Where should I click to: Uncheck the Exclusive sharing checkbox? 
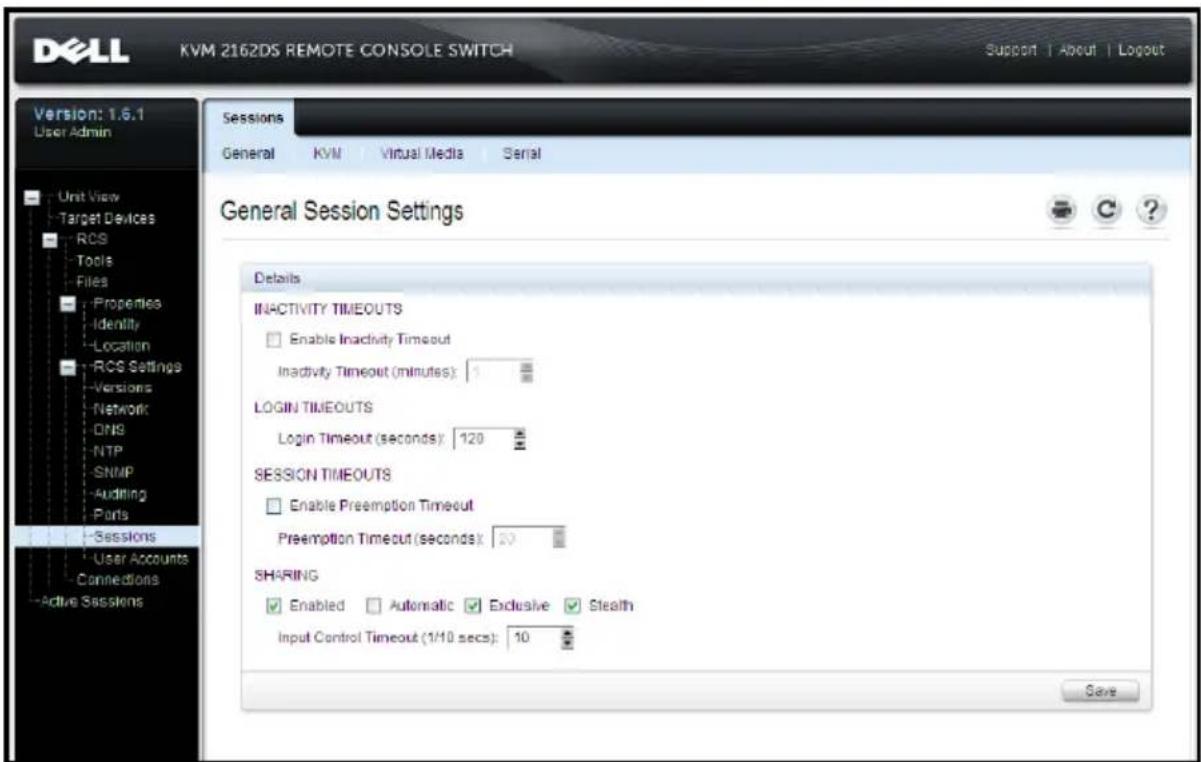pyautogui.click(x=475, y=605)
